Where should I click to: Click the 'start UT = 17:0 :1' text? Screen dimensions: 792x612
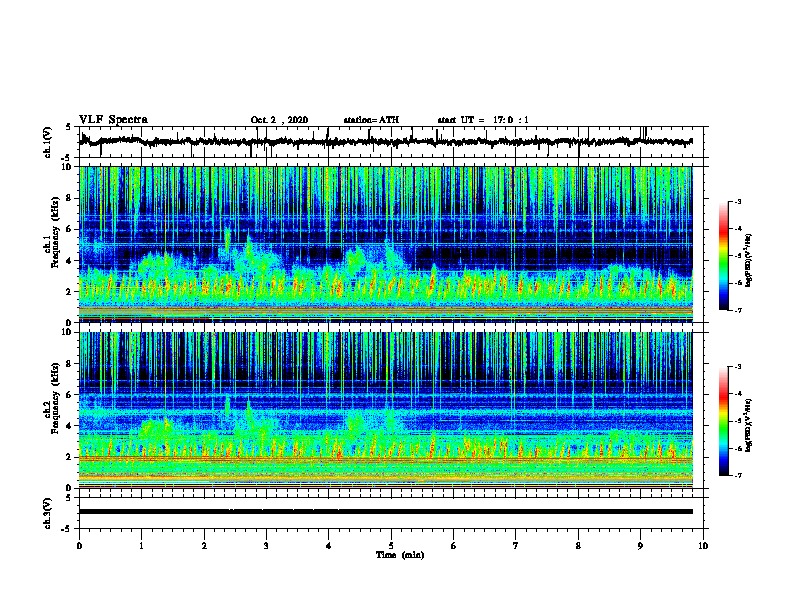pyautogui.click(x=483, y=120)
